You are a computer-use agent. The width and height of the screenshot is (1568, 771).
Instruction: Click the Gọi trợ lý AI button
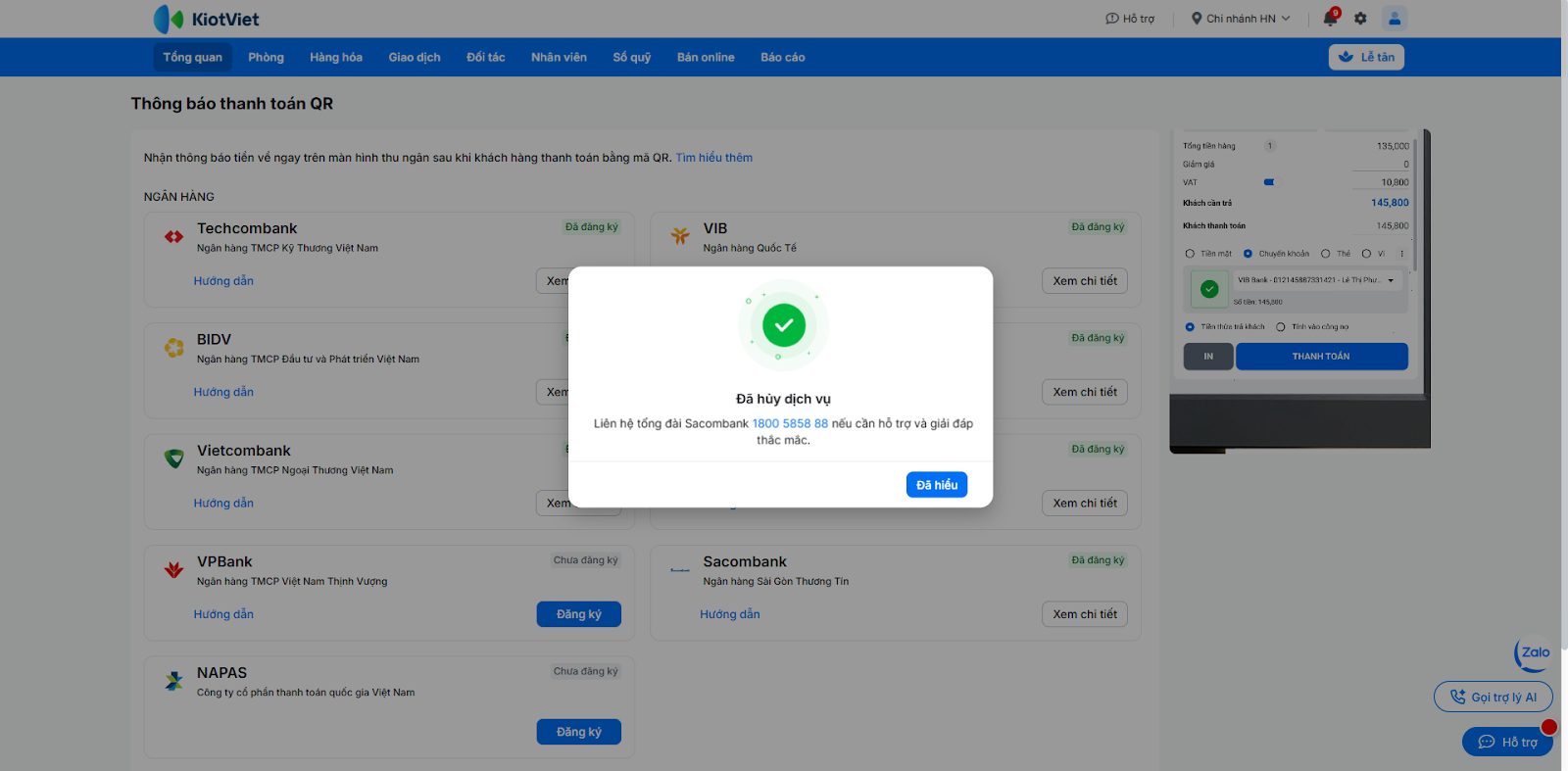pos(1494,698)
